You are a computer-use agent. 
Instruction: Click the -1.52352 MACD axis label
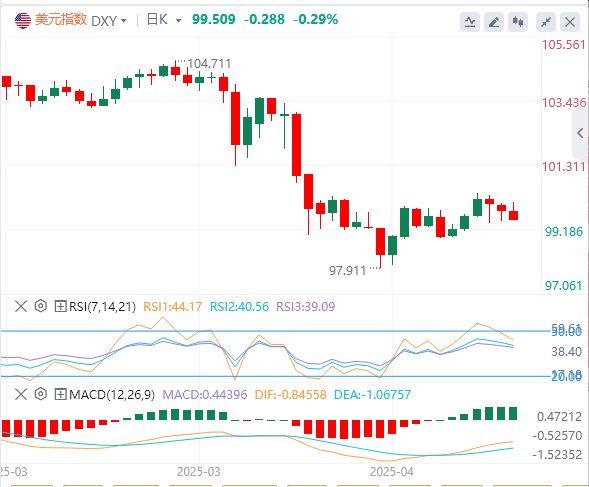coord(557,455)
